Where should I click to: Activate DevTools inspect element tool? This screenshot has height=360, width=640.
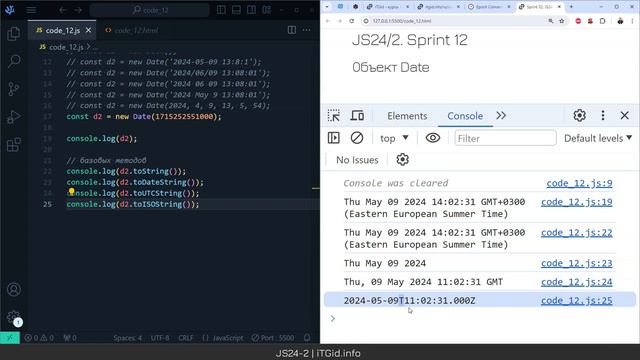click(x=333, y=116)
